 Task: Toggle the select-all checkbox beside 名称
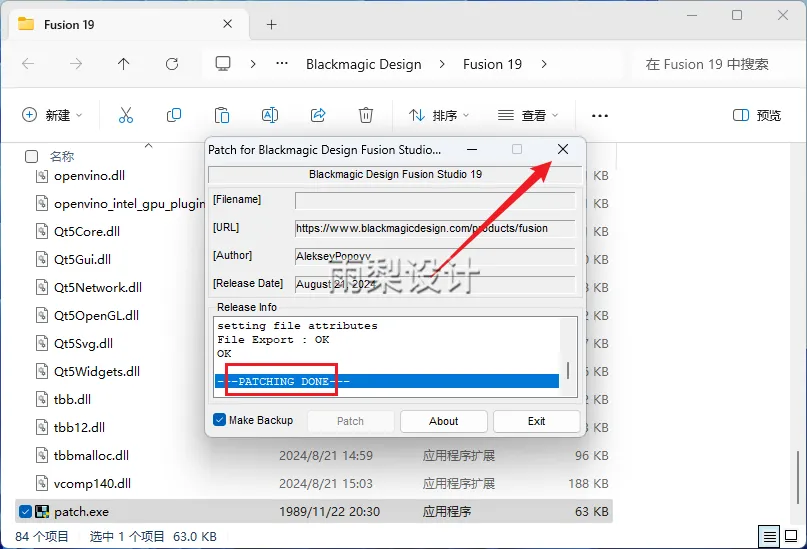pos(31,156)
